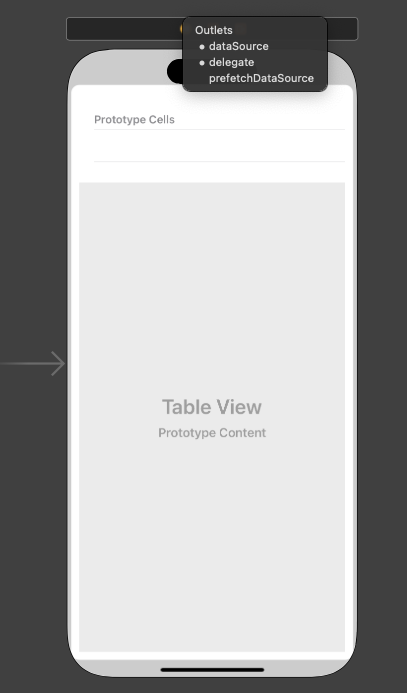Select the storyboard entry point arrow

[33, 364]
